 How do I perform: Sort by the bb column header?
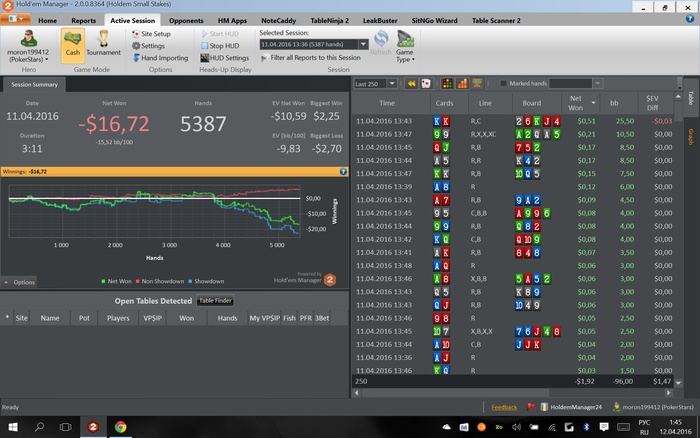(614, 103)
